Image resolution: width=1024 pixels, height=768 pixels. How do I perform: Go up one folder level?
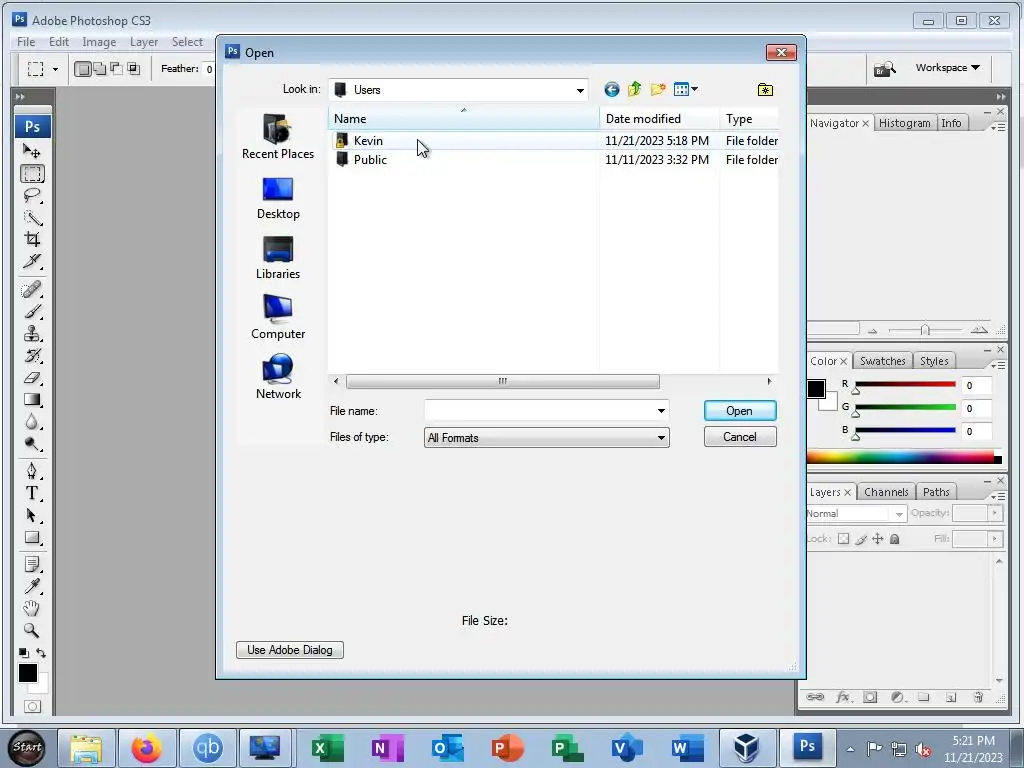[x=634, y=89]
